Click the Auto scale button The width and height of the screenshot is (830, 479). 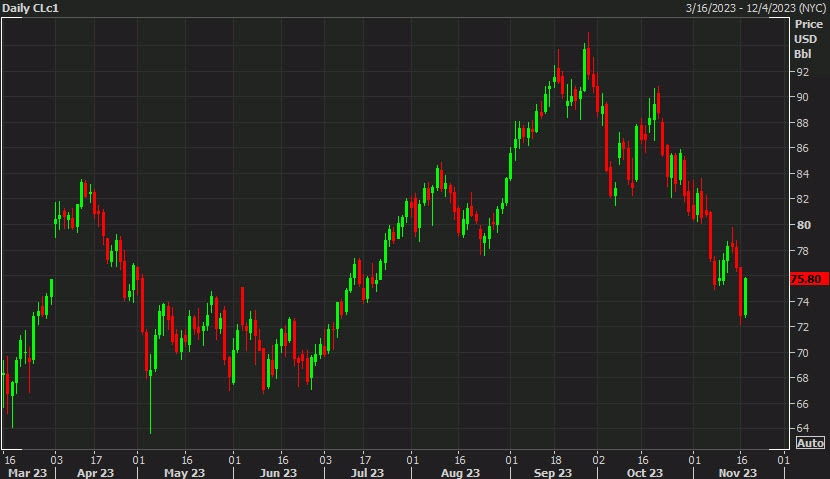tap(810, 443)
